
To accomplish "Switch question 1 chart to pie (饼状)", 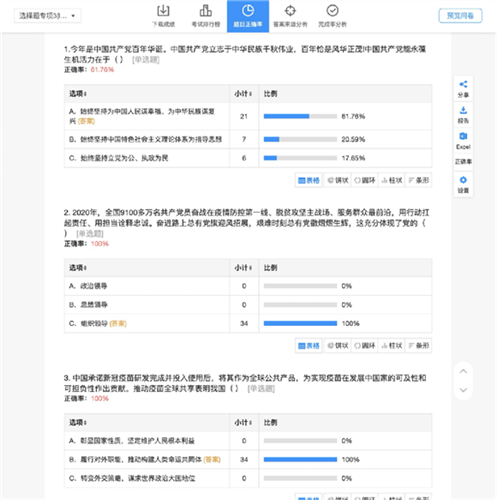I will pyautogui.click(x=337, y=180).
